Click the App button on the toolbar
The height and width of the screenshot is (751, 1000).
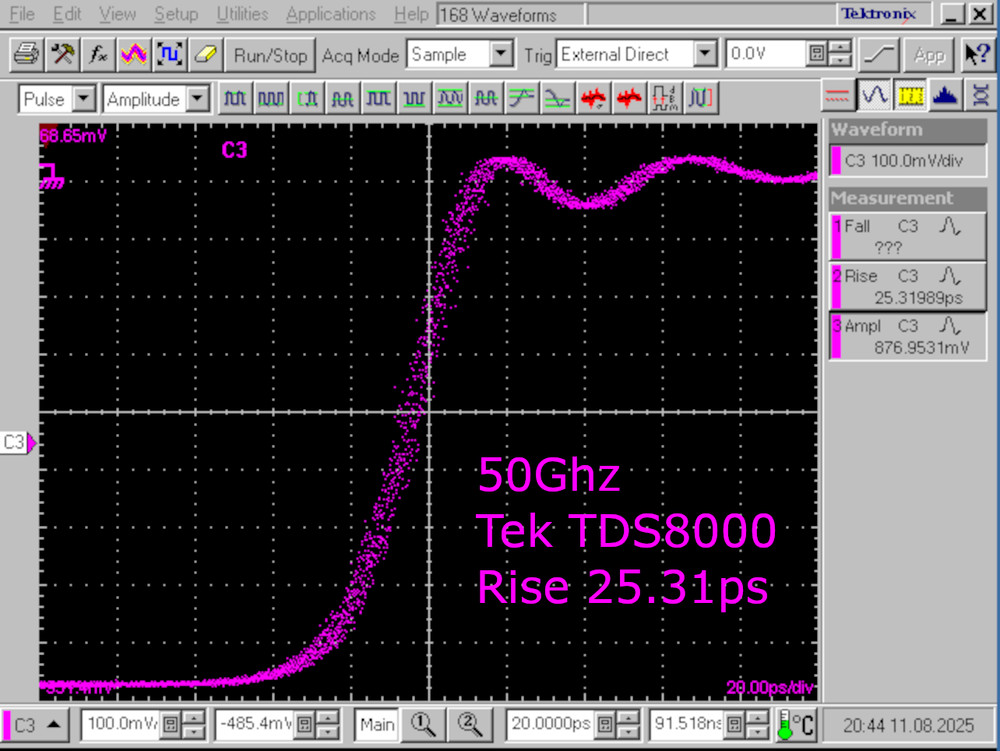point(928,55)
